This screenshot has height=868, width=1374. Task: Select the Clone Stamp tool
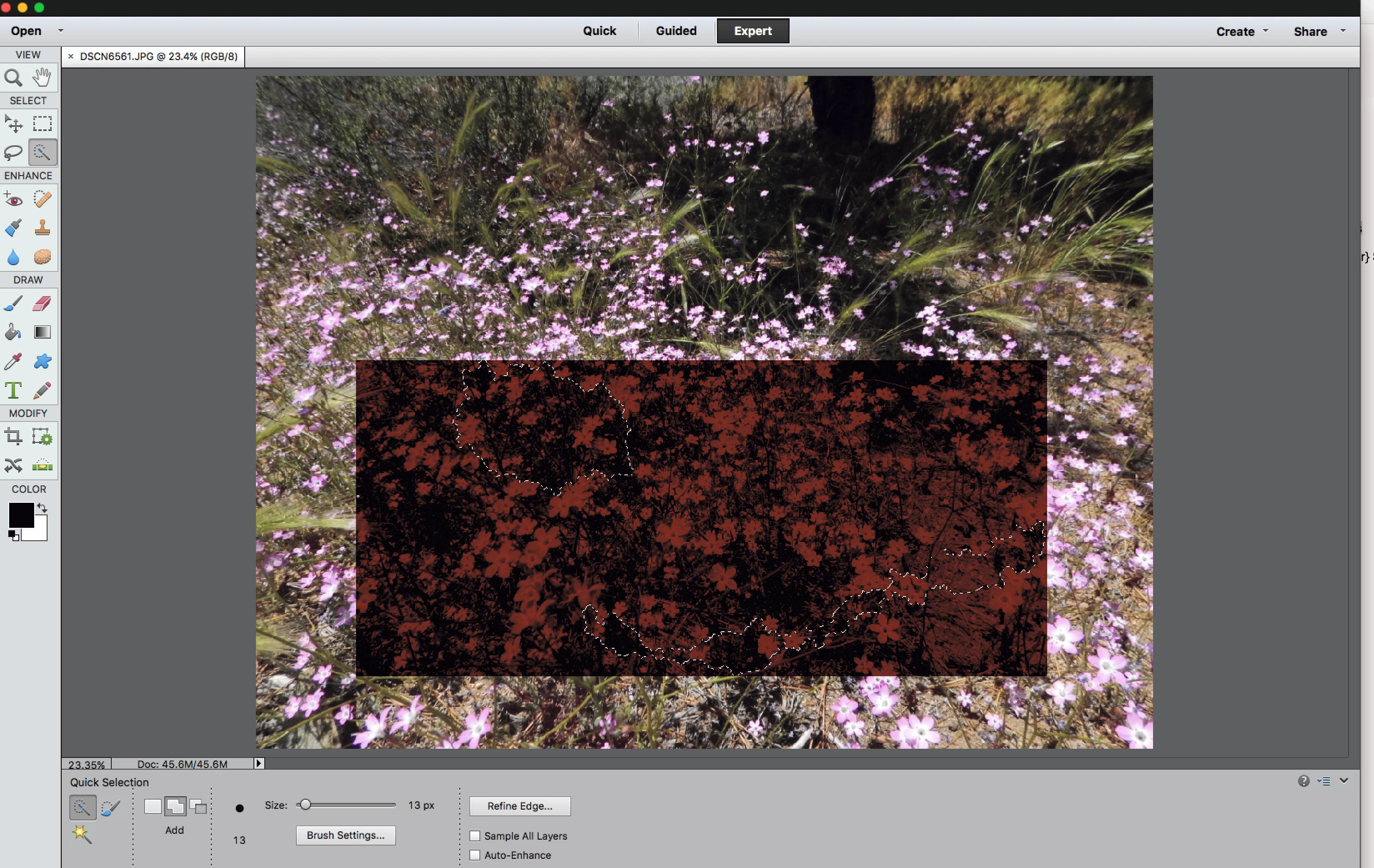42,228
